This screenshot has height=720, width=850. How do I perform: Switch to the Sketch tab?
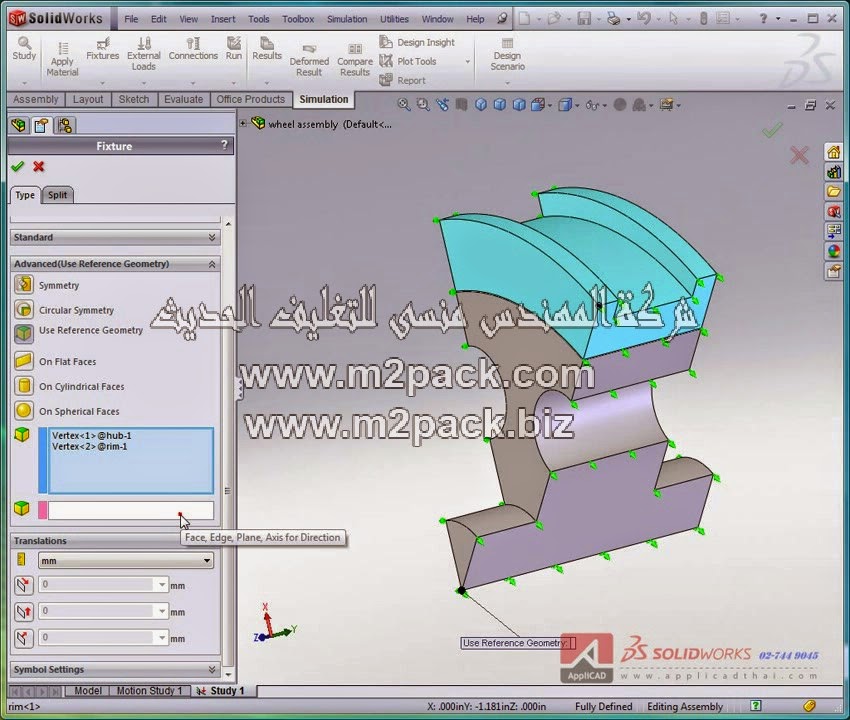pos(134,99)
